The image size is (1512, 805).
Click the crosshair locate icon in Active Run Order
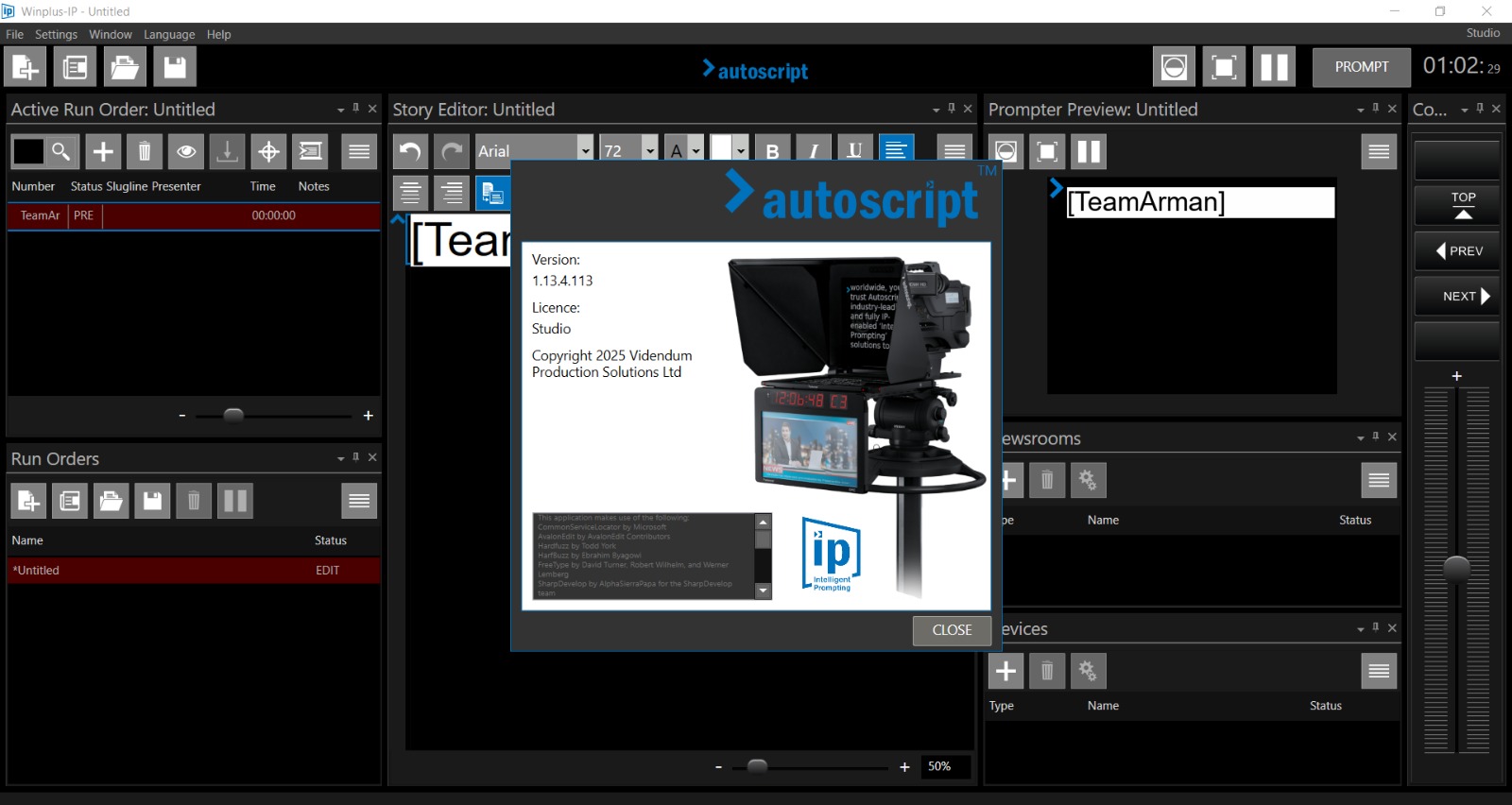pyautogui.click(x=268, y=151)
